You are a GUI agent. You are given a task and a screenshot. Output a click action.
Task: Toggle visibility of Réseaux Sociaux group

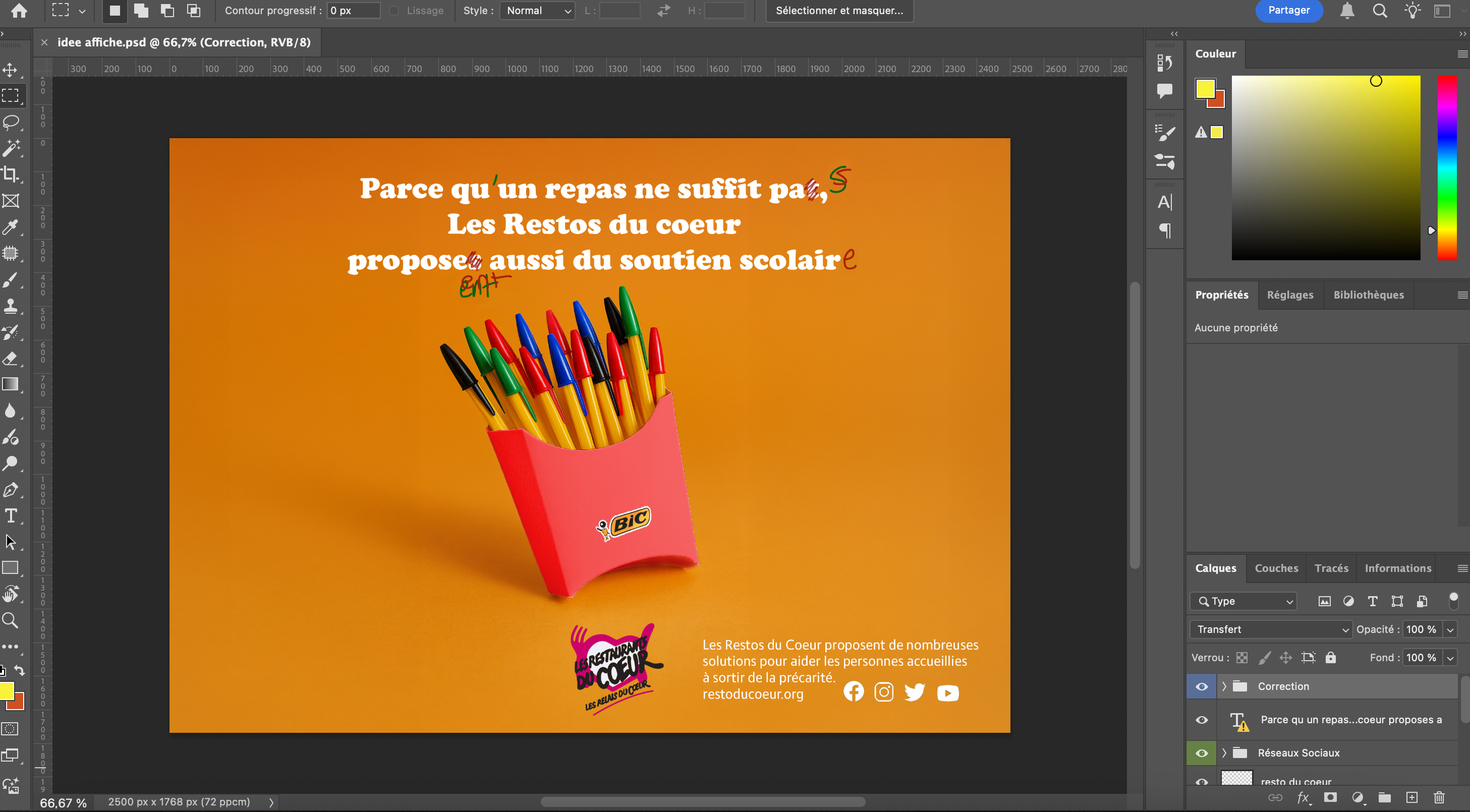[1201, 752]
